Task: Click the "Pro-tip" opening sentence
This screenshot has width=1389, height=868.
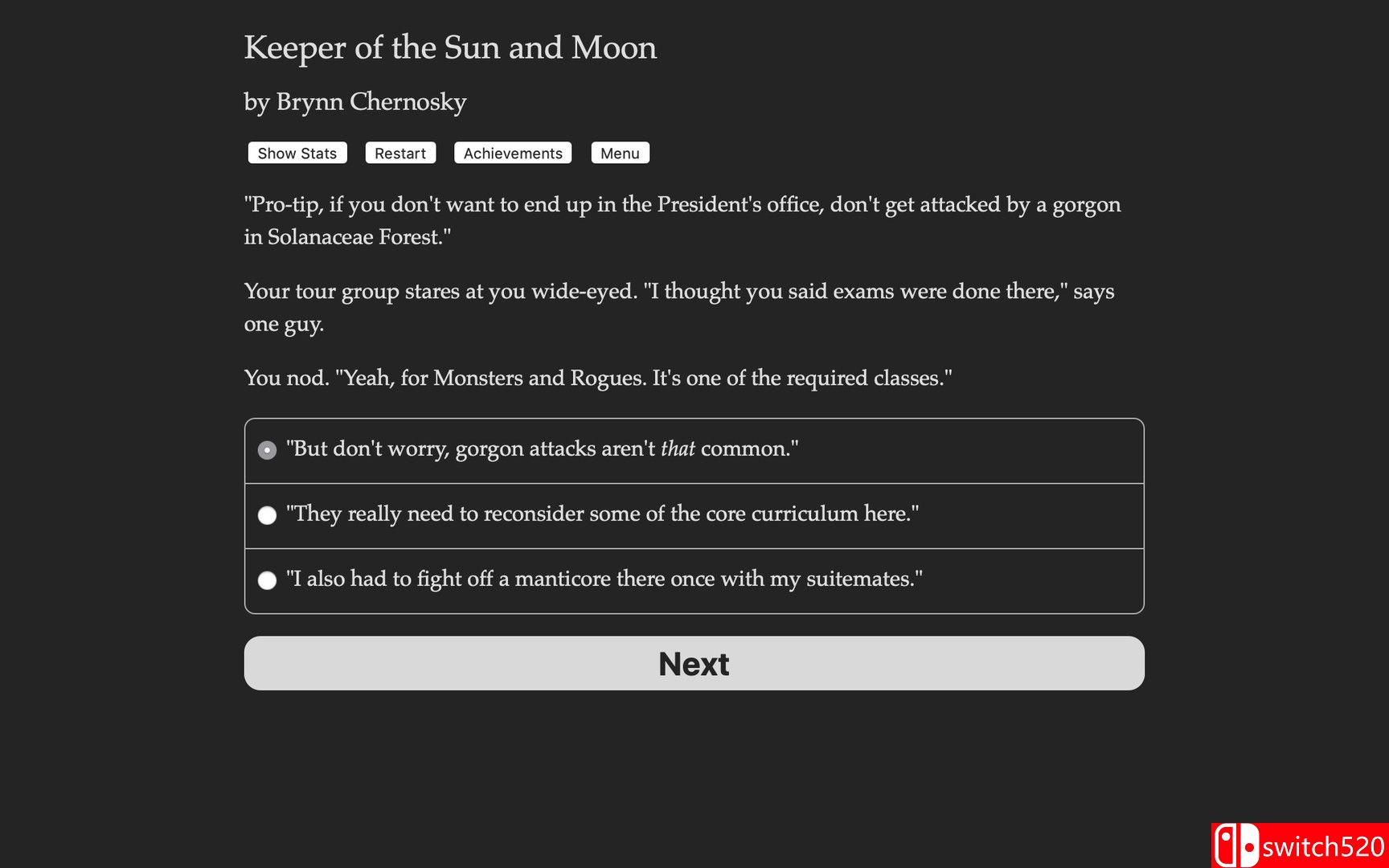Action: click(682, 204)
